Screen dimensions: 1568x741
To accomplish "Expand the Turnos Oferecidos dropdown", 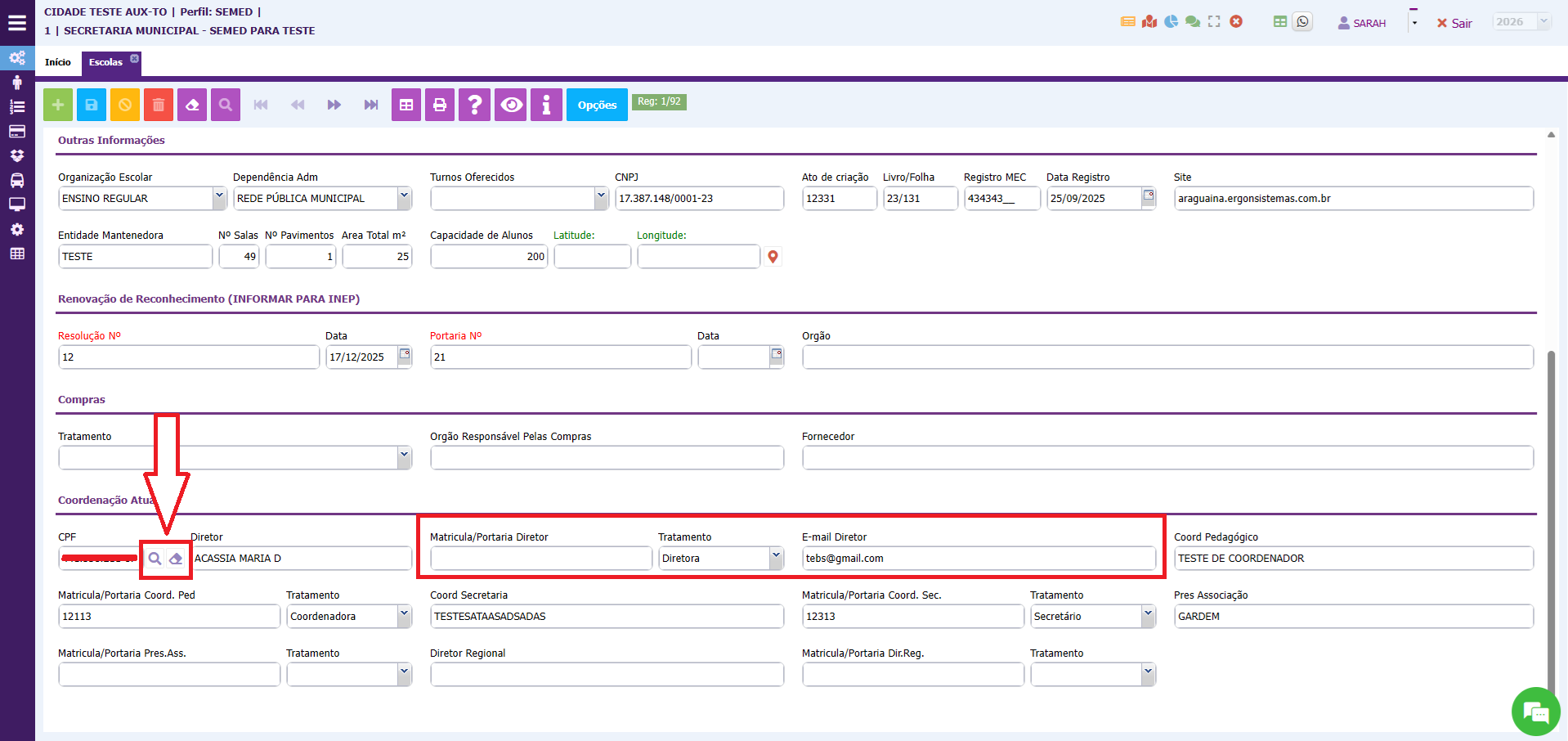I will click(601, 198).
